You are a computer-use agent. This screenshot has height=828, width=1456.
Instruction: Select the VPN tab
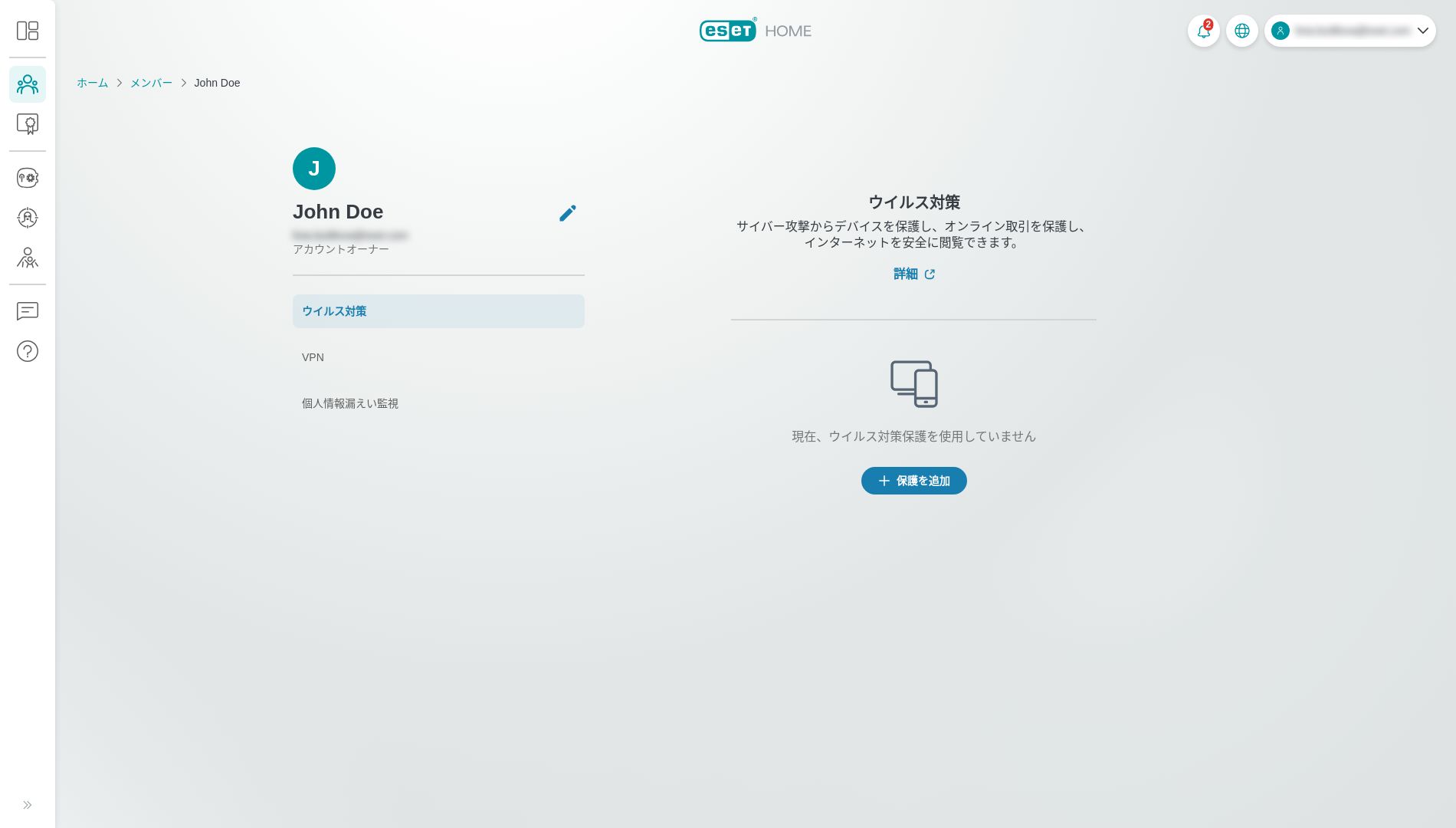[x=438, y=357]
